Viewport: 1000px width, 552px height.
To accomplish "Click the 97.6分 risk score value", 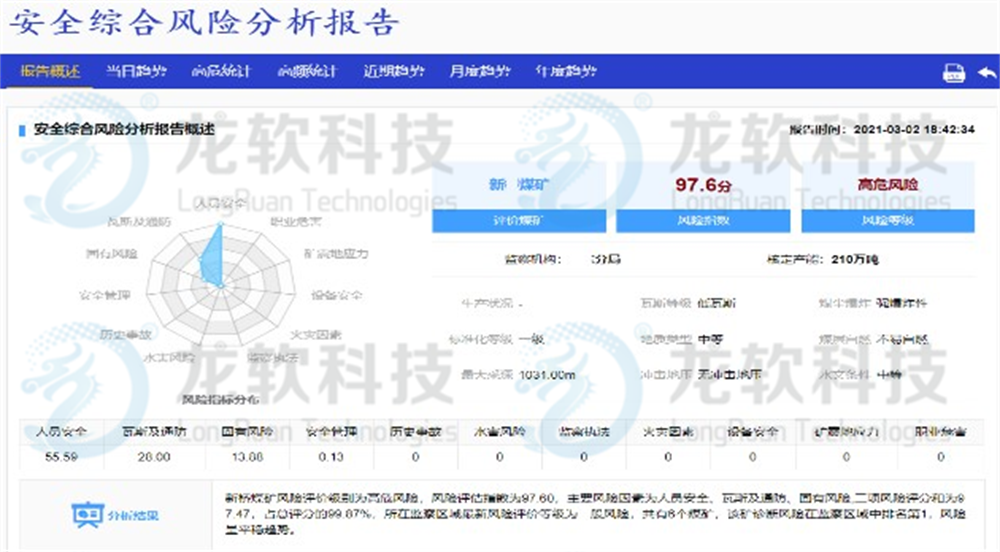I will click(703, 185).
